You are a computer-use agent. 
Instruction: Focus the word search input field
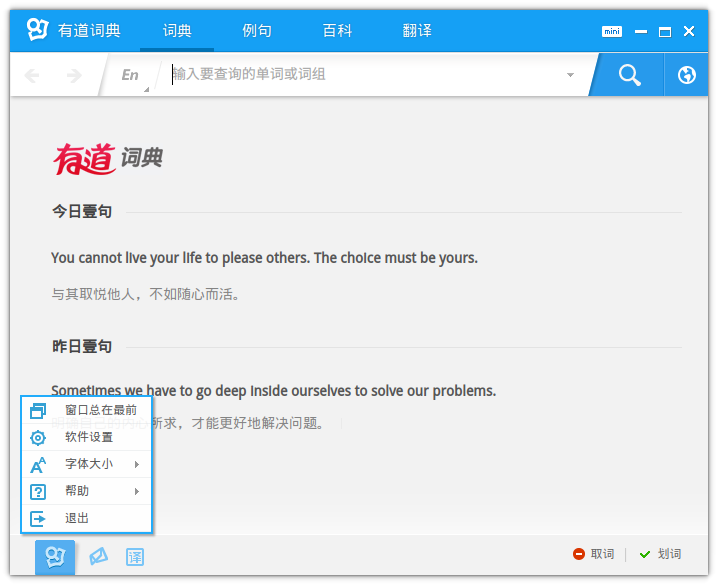(364, 74)
